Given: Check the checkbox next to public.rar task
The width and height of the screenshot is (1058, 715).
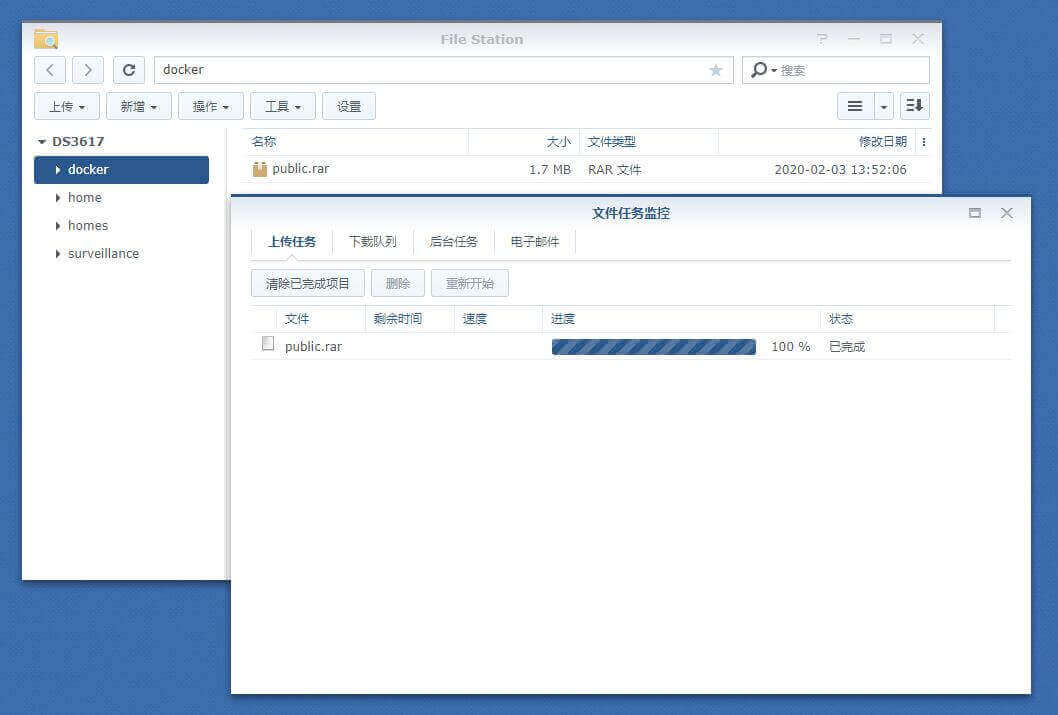Looking at the screenshot, I should coord(267,343).
